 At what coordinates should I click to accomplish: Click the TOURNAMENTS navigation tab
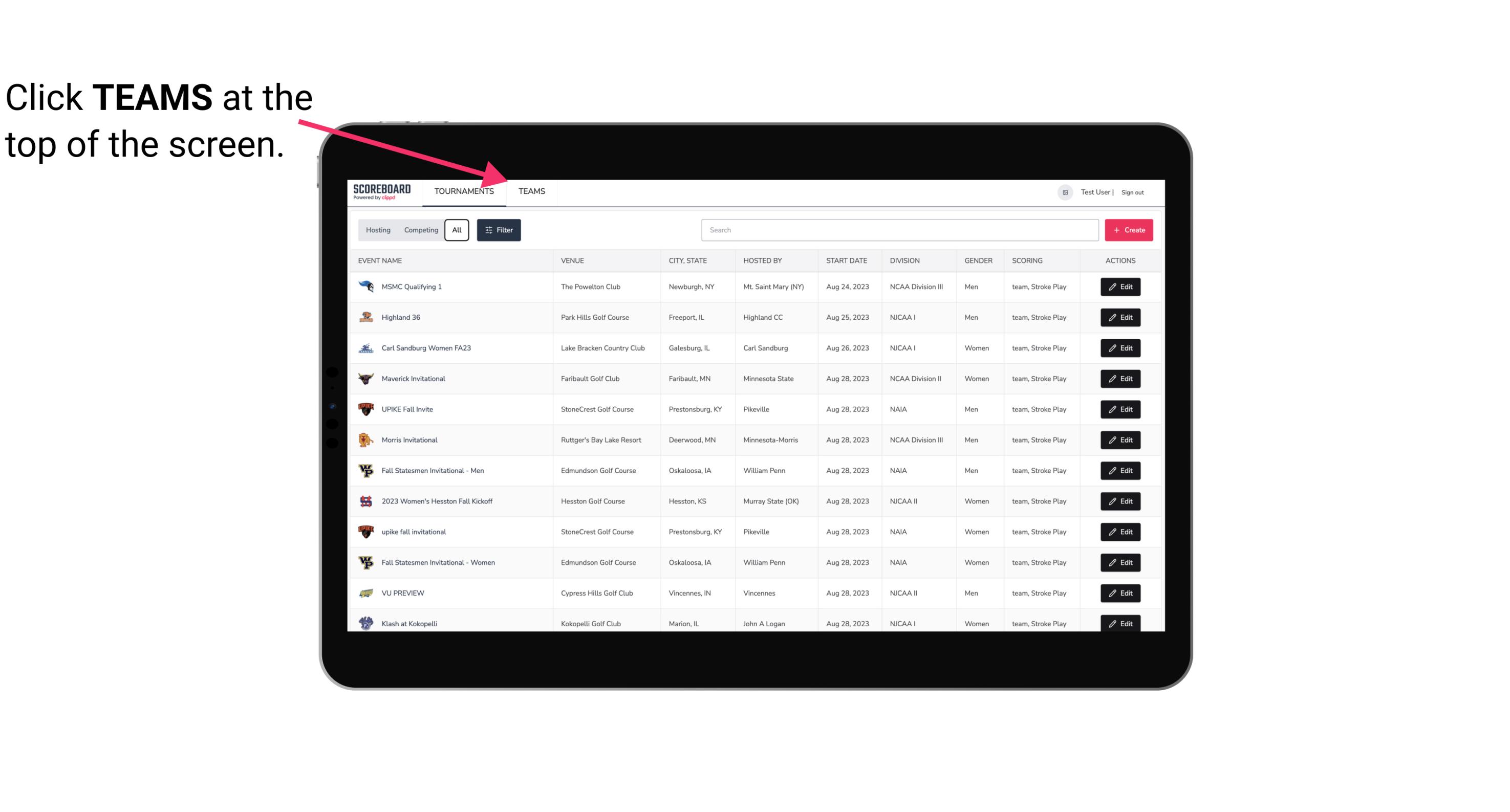click(x=464, y=191)
